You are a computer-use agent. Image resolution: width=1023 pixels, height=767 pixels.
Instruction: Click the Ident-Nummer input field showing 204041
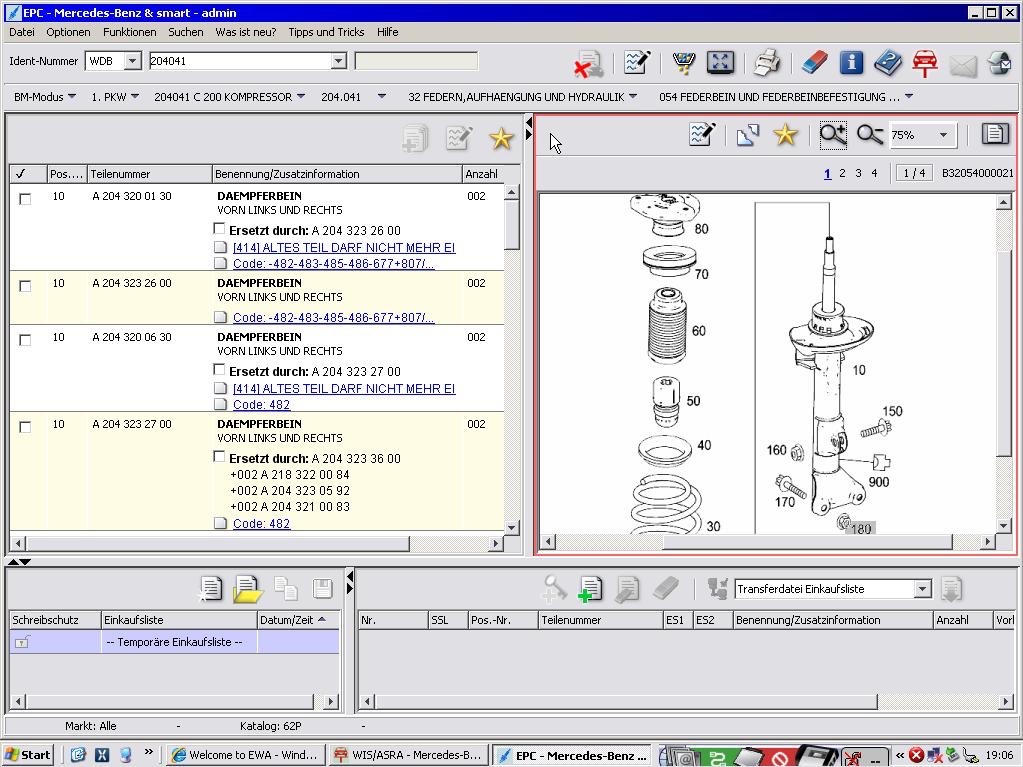point(240,61)
